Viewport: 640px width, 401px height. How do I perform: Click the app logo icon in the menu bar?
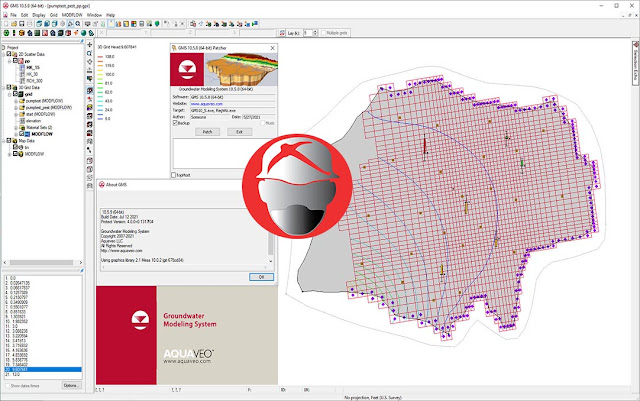pyautogui.click(x=5, y=15)
